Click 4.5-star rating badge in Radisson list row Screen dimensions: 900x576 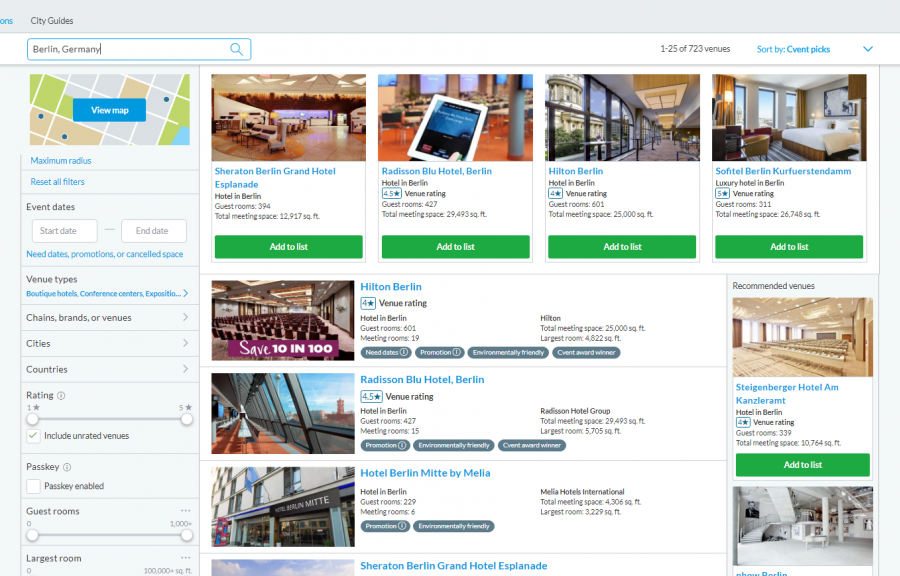click(x=371, y=396)
